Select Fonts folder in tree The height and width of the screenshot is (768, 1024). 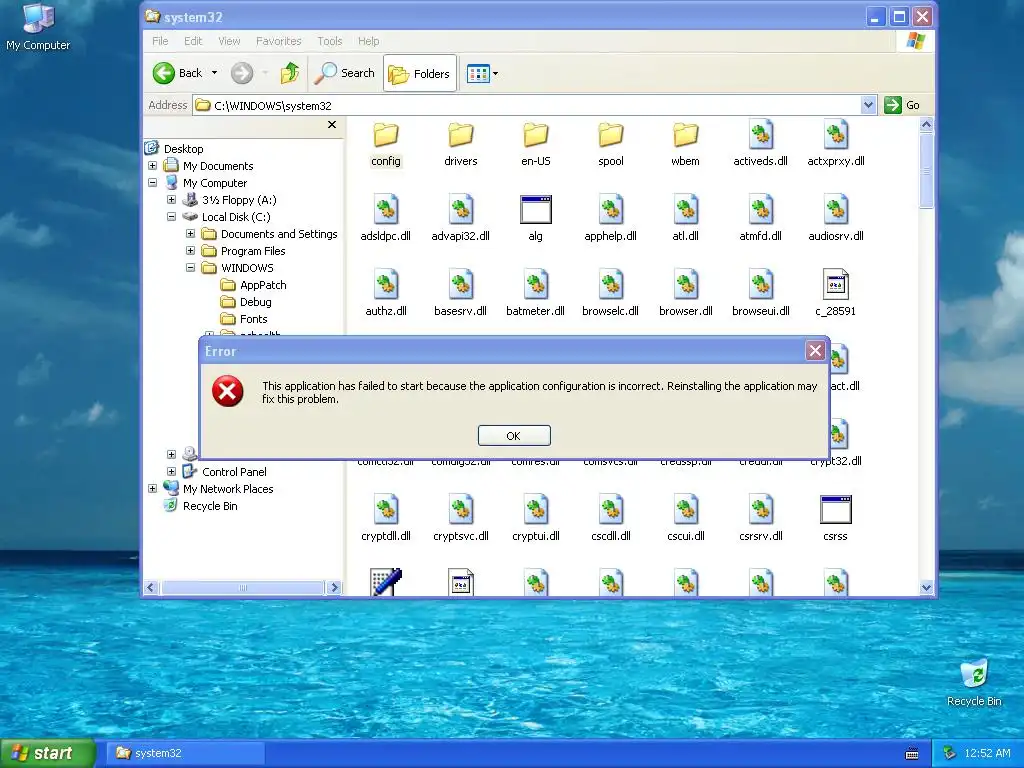click(x=244, y=319)
